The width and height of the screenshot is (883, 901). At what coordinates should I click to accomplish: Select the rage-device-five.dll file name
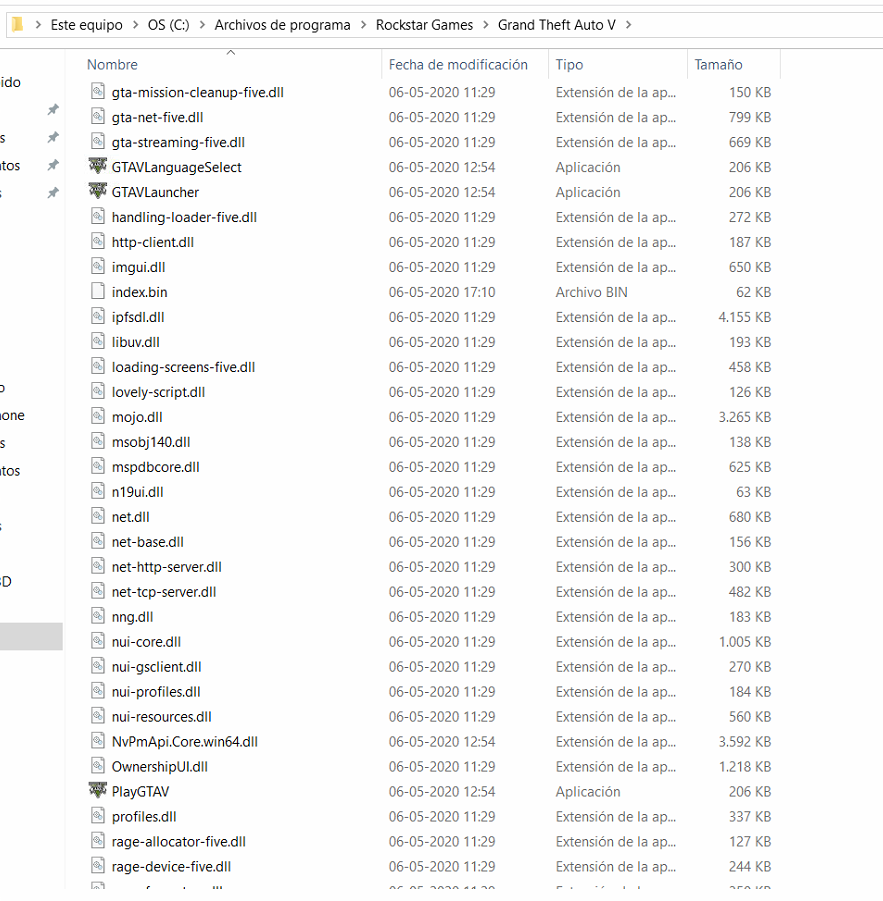click(x=171, y=867)
